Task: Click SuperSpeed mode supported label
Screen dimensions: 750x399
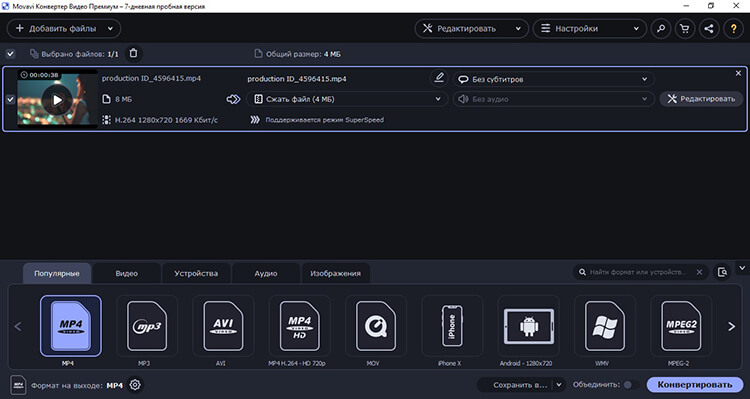Action: tap(324, 120)
